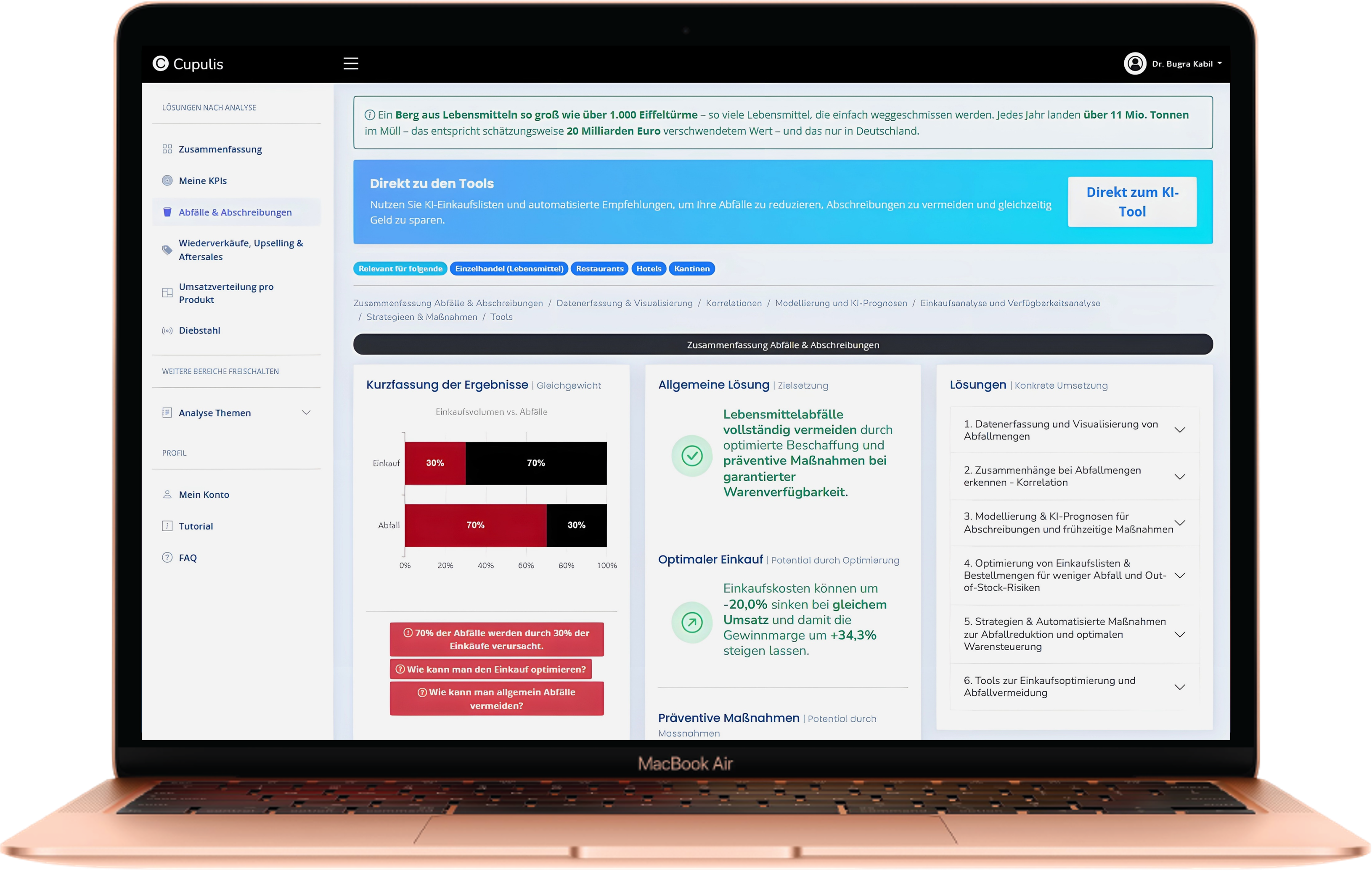The width and height of the screenshot is (1372, 871).
Task: Click the Wiederverkäufe tag icon
Action: coord(167,249)
